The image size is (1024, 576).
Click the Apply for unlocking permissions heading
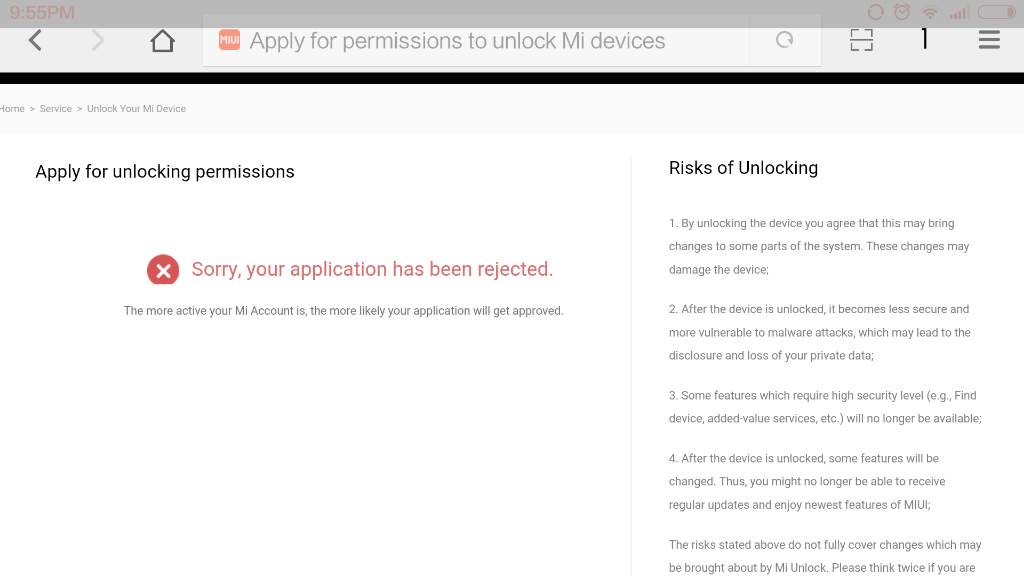point(165,172)
